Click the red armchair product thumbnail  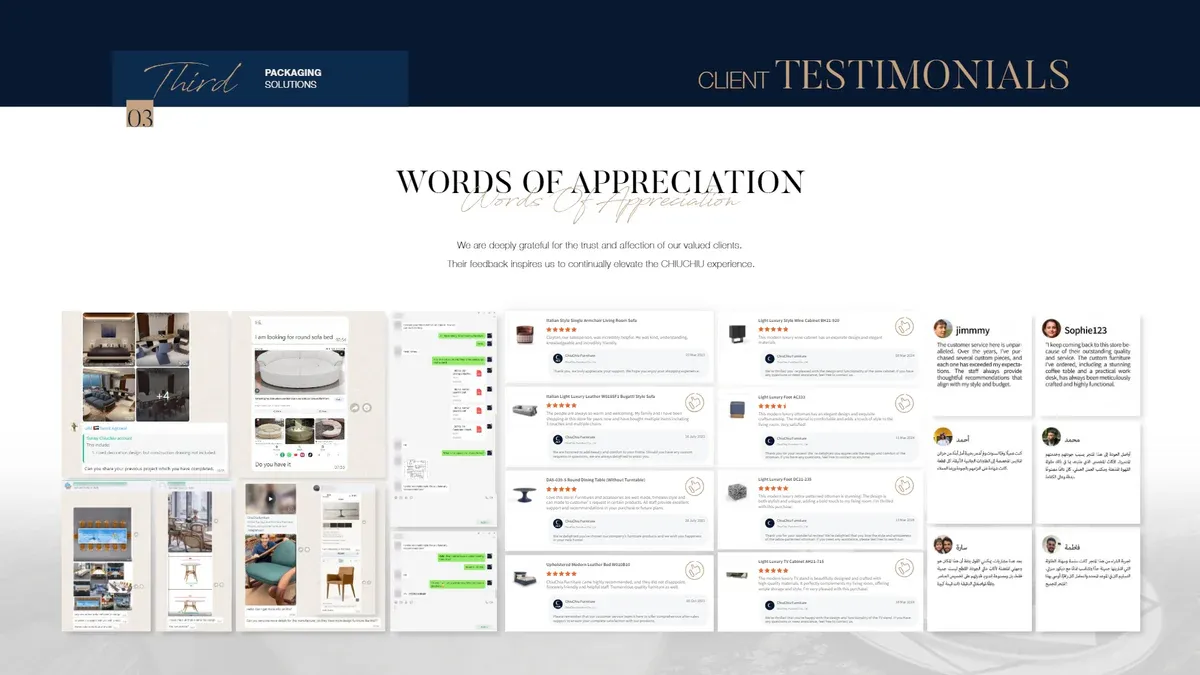pyautogui.click(x=525, y=336)
